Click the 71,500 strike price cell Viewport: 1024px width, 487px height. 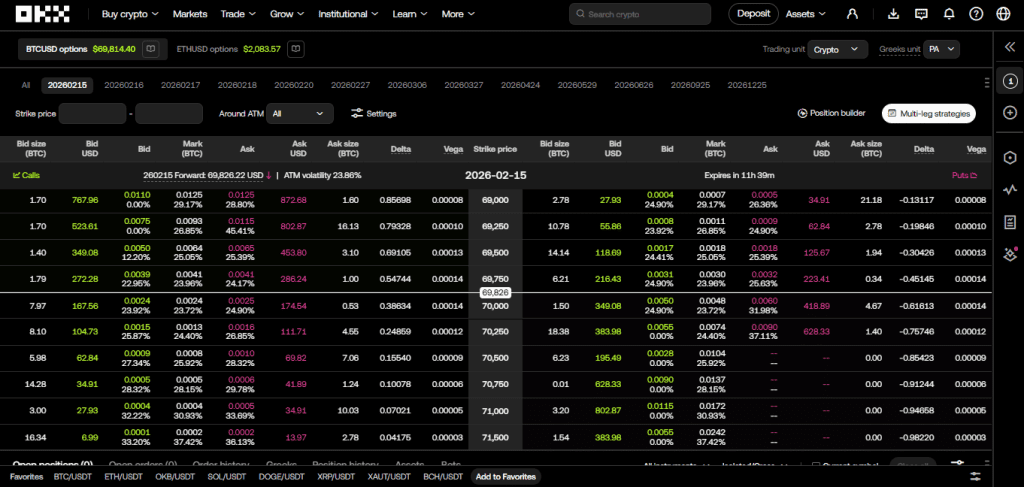495,437
